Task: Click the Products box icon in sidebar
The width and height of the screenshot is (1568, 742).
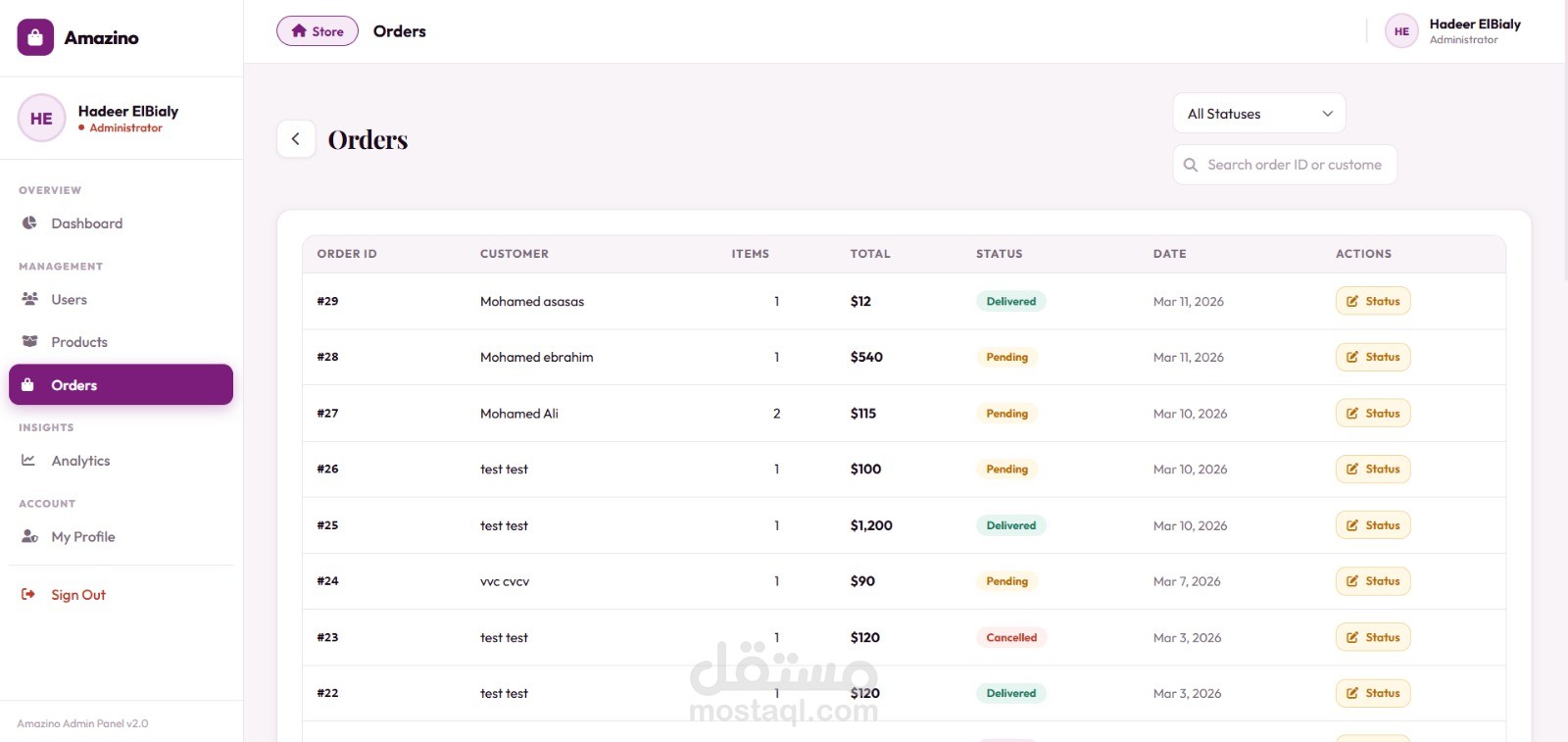Action: coord(29,341)
